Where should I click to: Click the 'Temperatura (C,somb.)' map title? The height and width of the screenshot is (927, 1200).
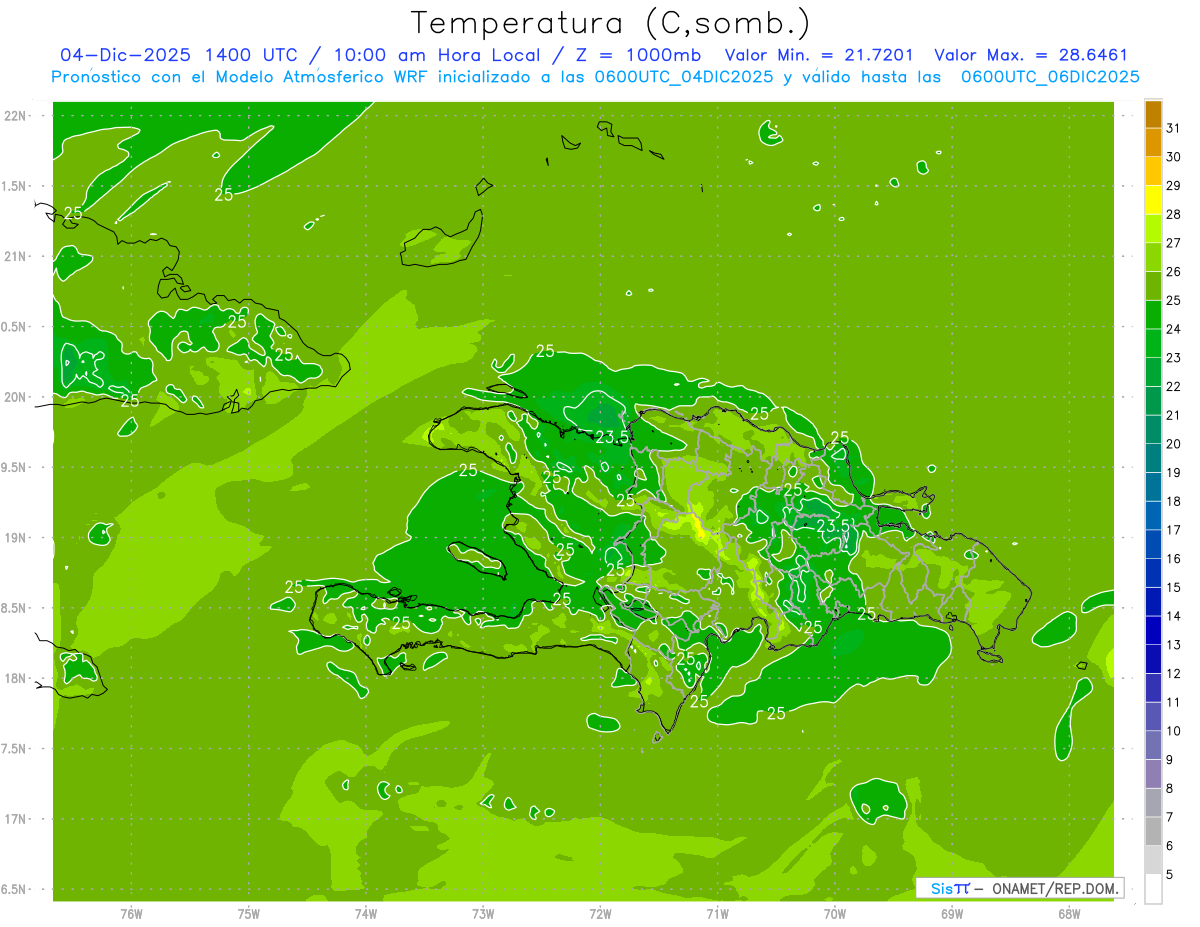610,23
